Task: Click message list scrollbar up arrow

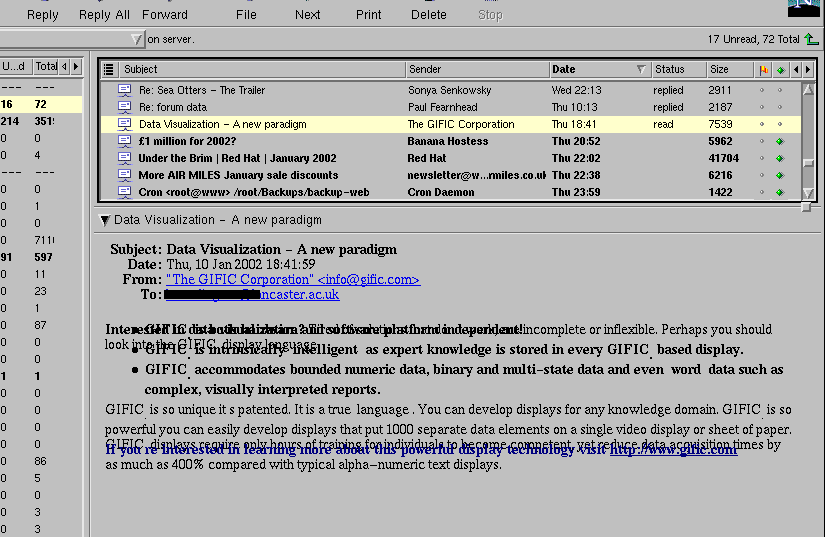Action: point(809,89)
